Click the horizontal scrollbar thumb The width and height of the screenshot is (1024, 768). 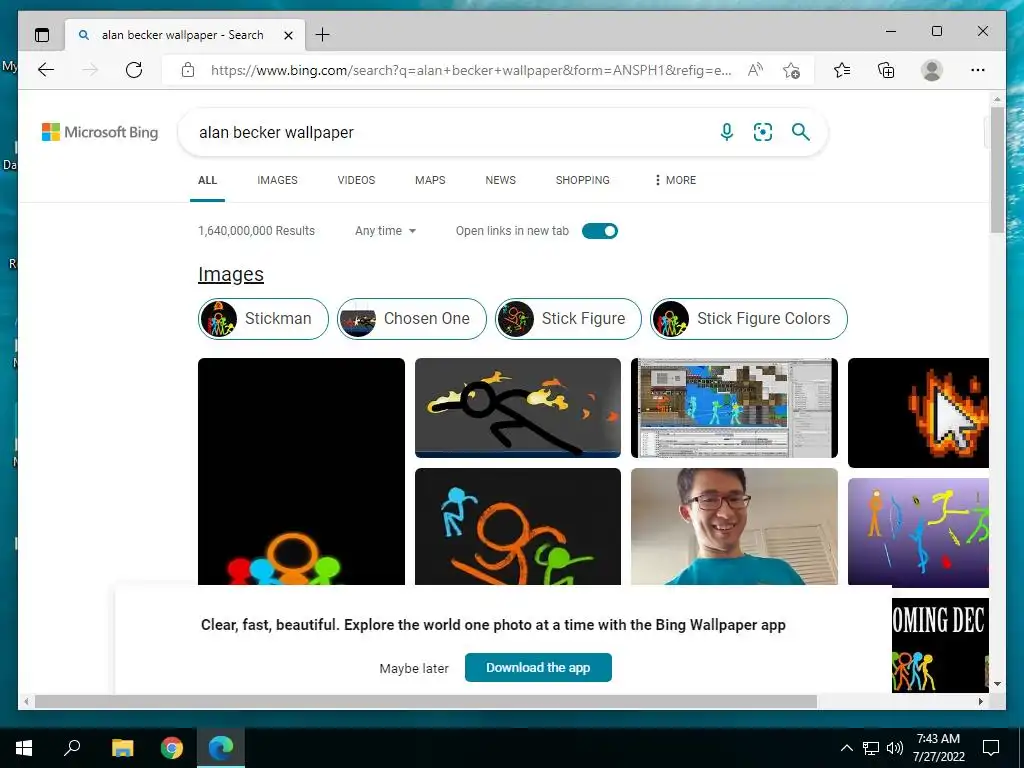(426, 701)
